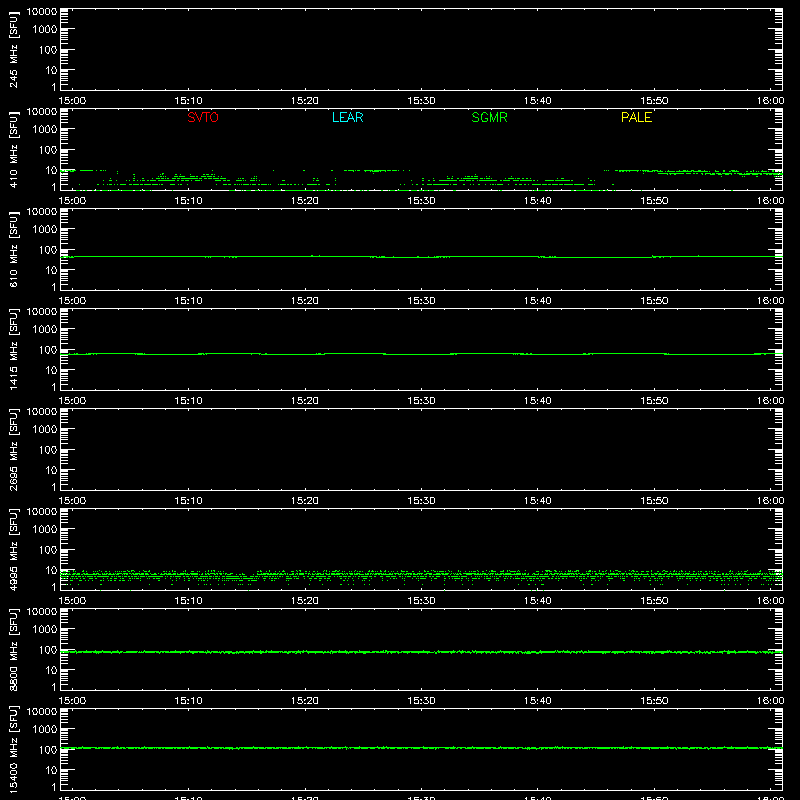Click the 15:40 label under 8800 MHz panel
800x800 pixels.
[537, 701]
